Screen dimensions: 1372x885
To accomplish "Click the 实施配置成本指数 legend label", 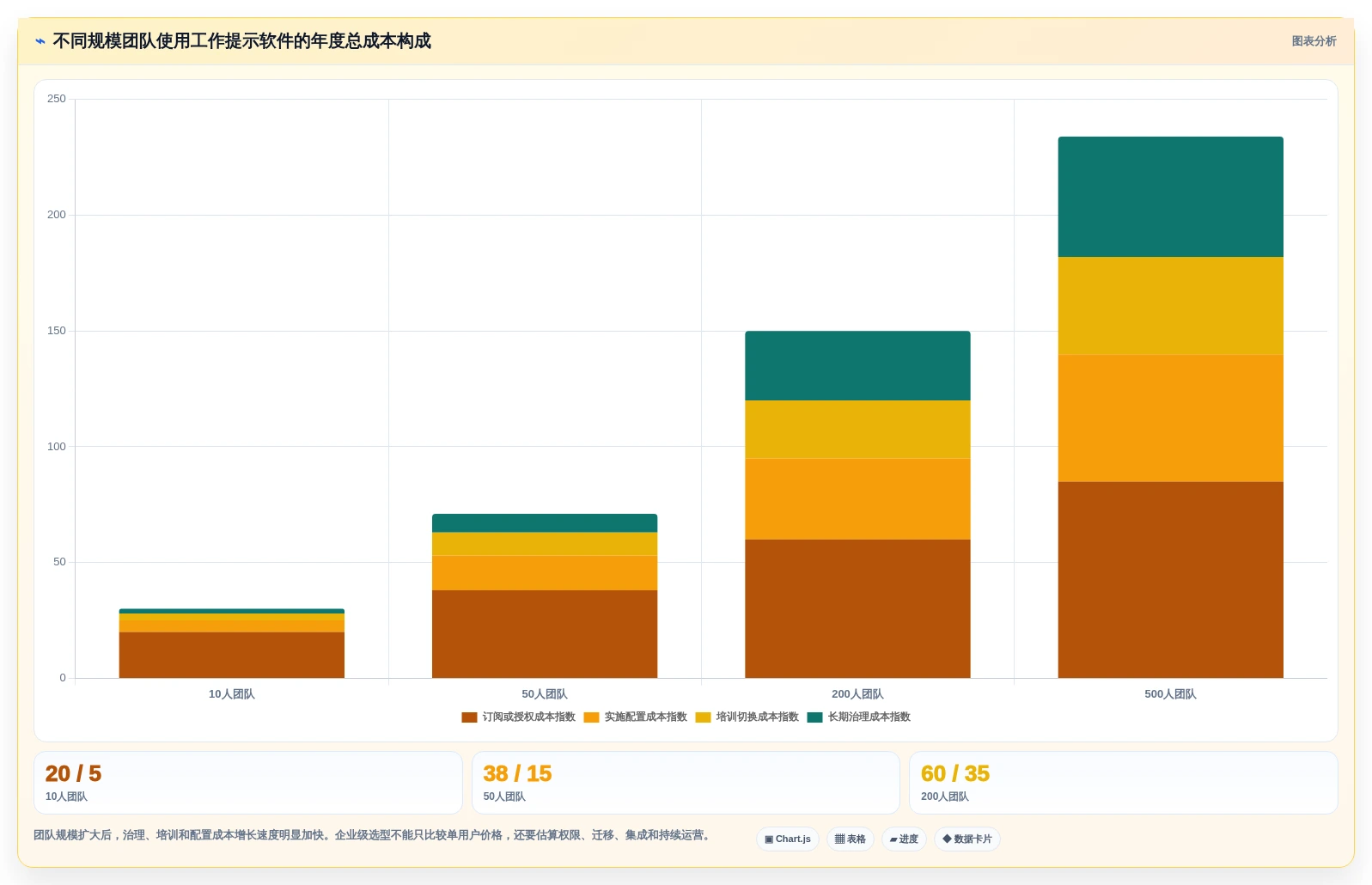I will 645,717.
